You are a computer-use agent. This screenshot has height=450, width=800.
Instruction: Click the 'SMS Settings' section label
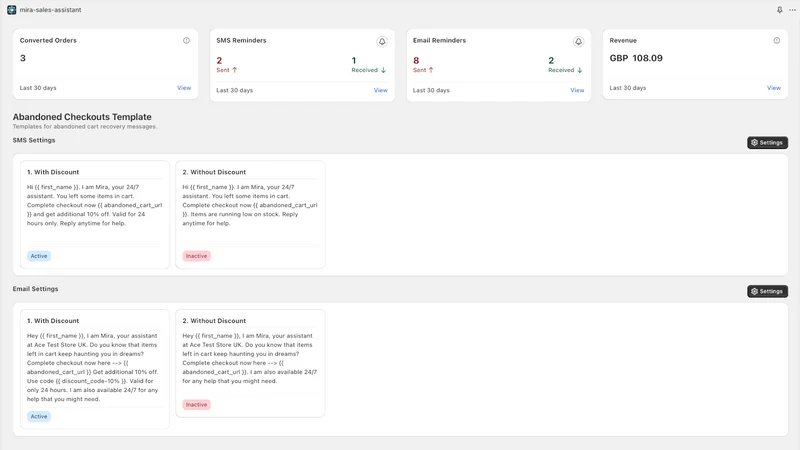pyautogui.click(x=34, y=140)
